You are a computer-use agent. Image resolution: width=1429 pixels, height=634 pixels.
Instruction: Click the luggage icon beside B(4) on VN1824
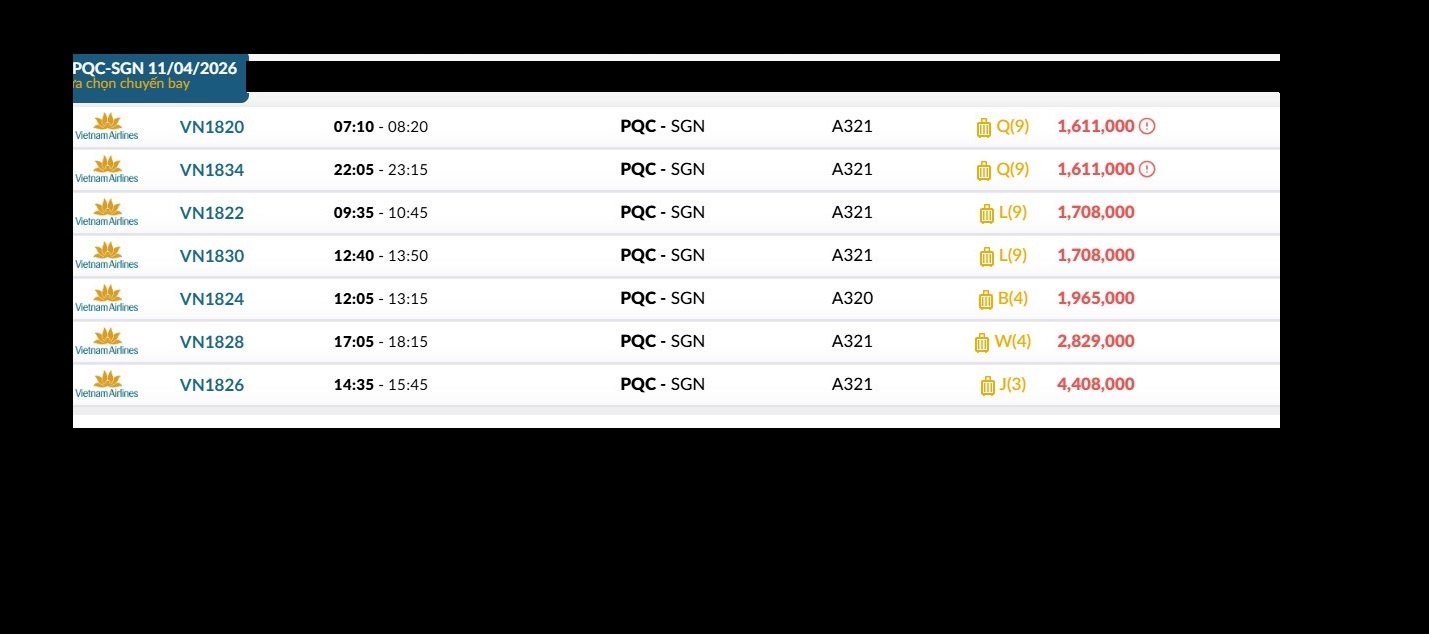985,299
